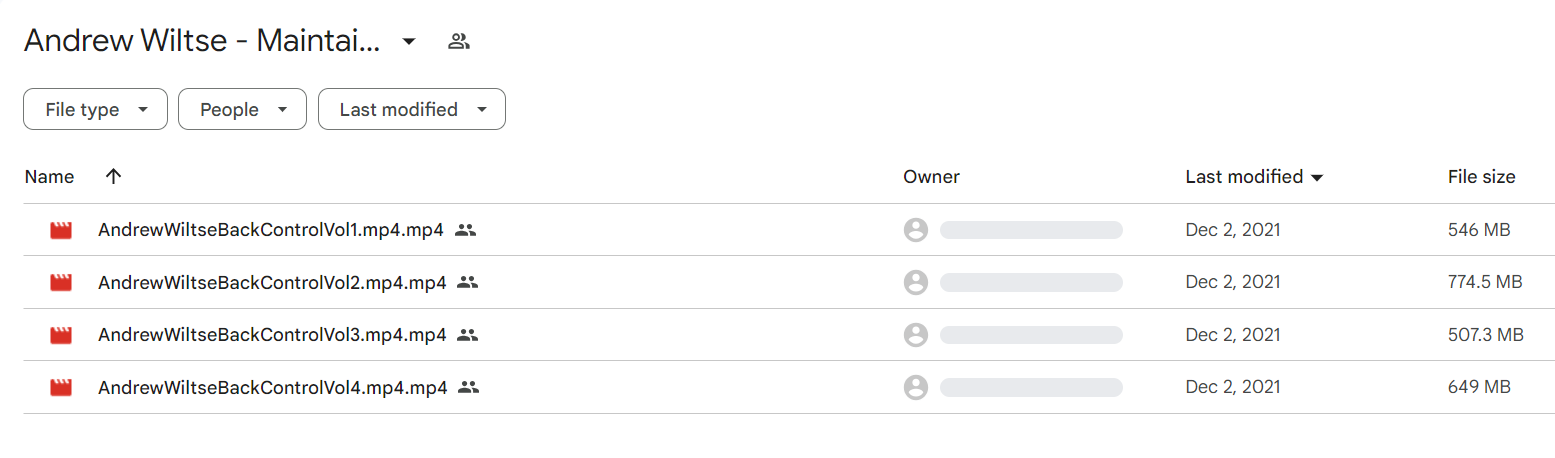Click the Andrew Wiltse folder title text
The image size is (1555, 458).
202,41
